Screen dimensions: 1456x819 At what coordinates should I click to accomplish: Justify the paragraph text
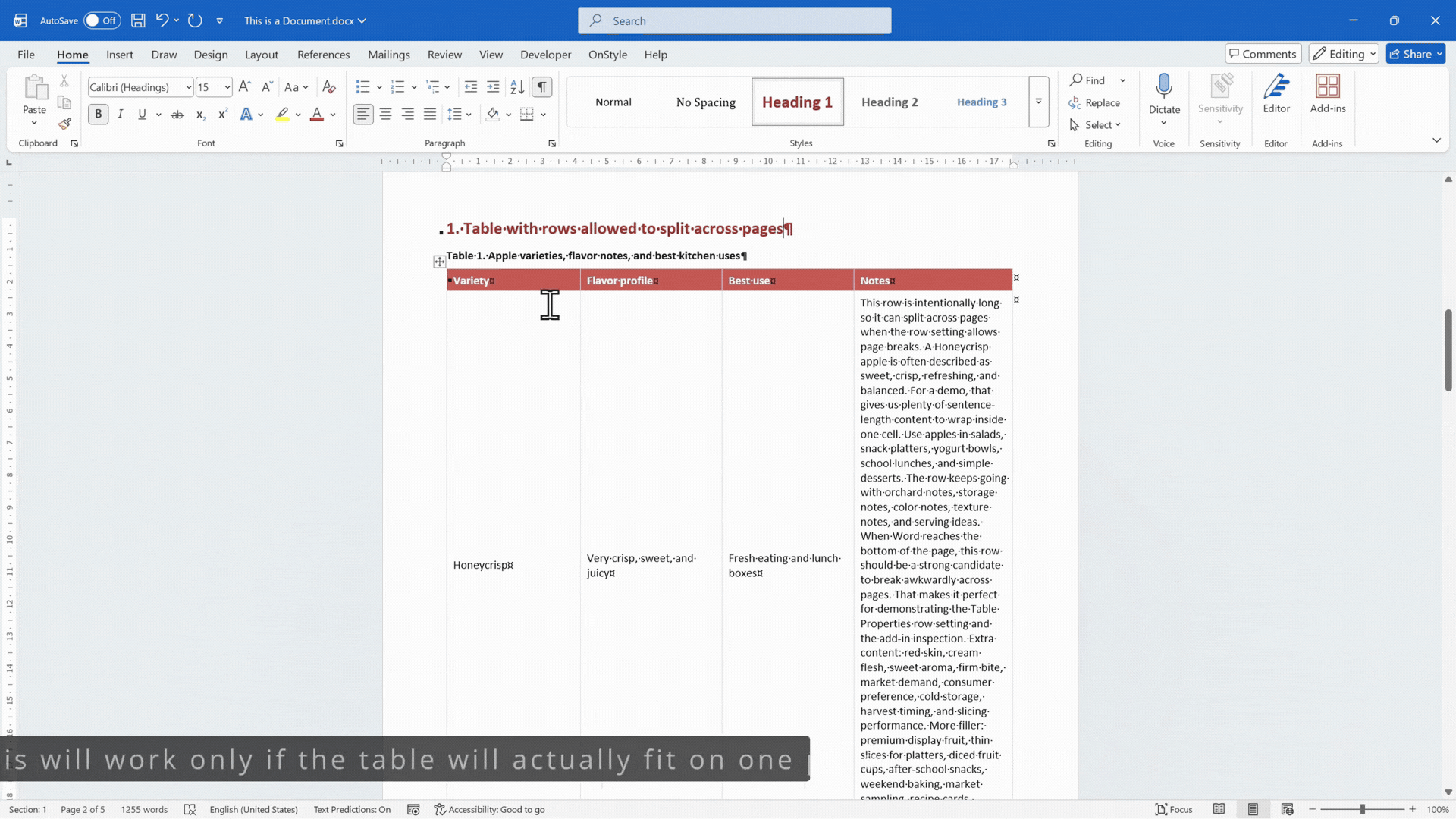(430, 115)
